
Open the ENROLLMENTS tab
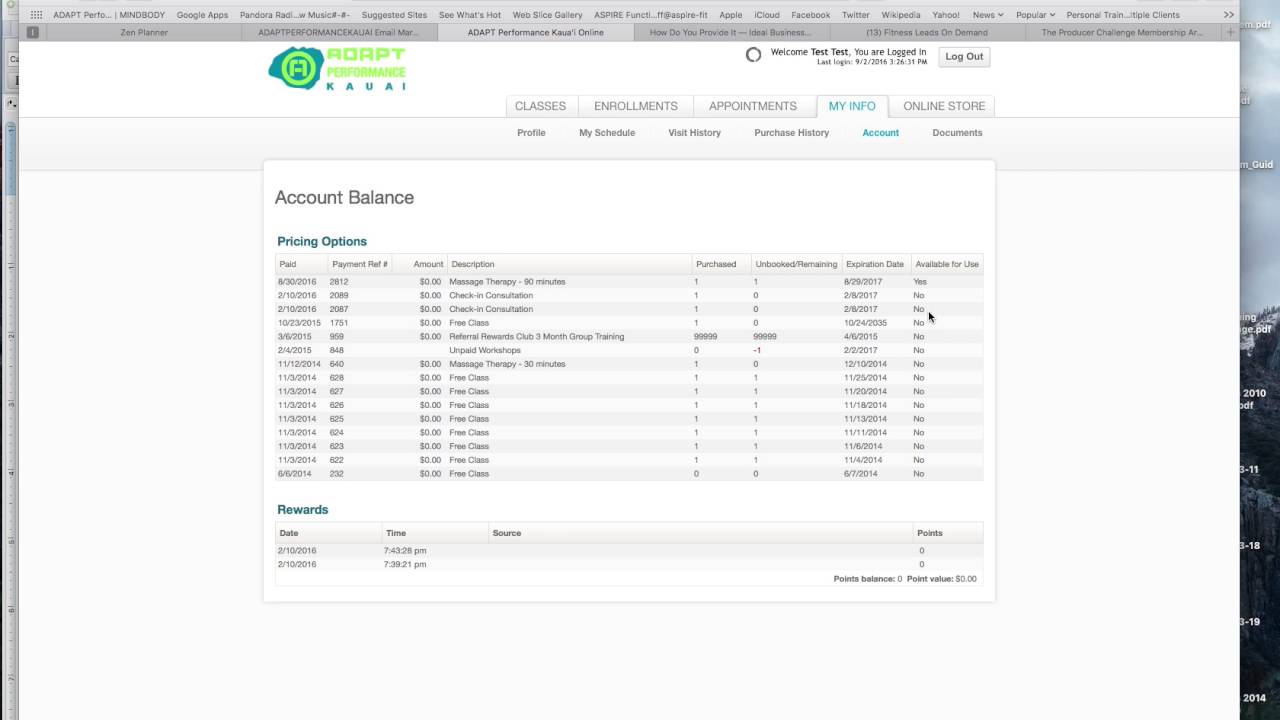636,106
